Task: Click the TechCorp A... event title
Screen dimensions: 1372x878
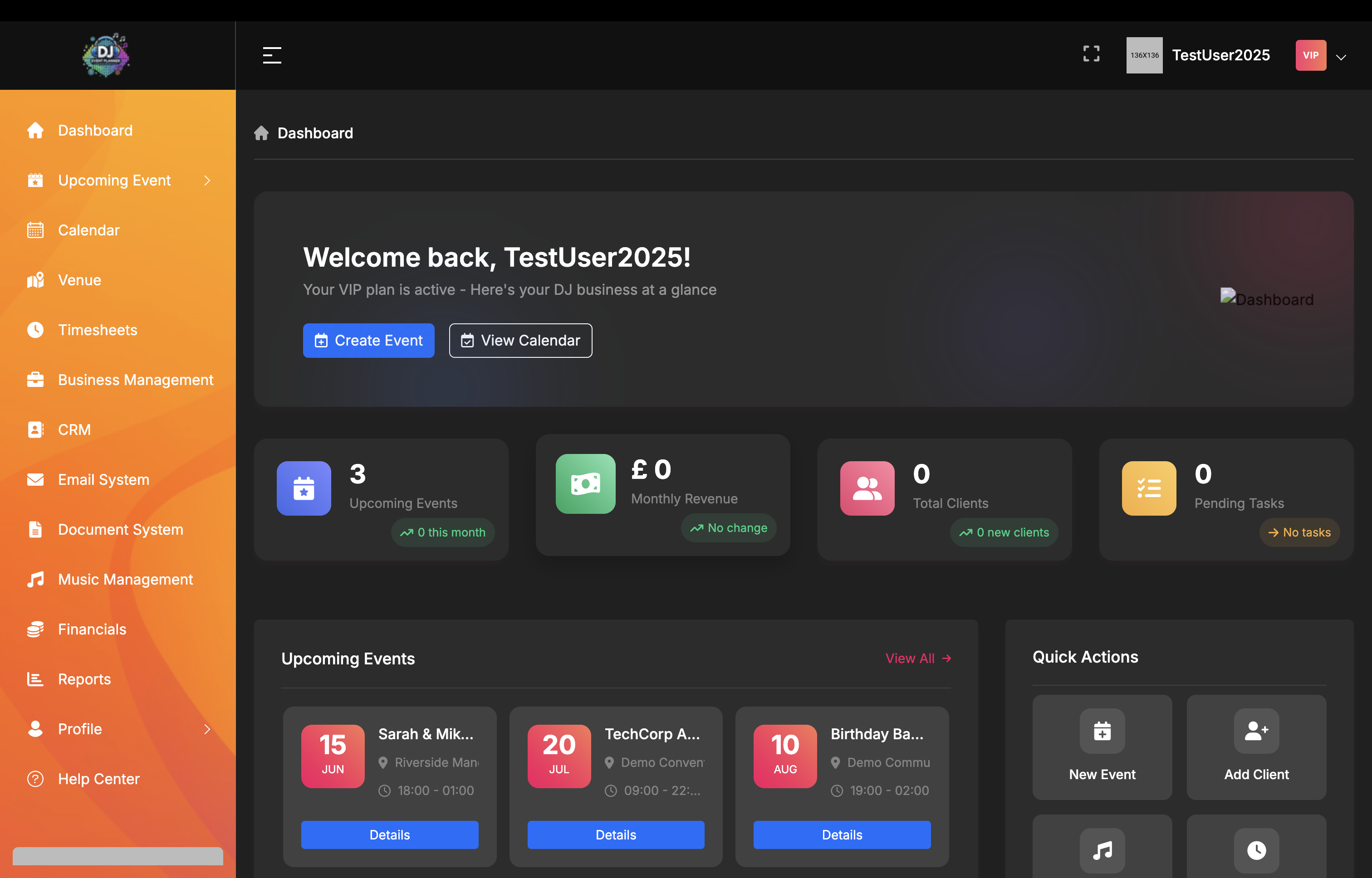Action: pos(652,734)
